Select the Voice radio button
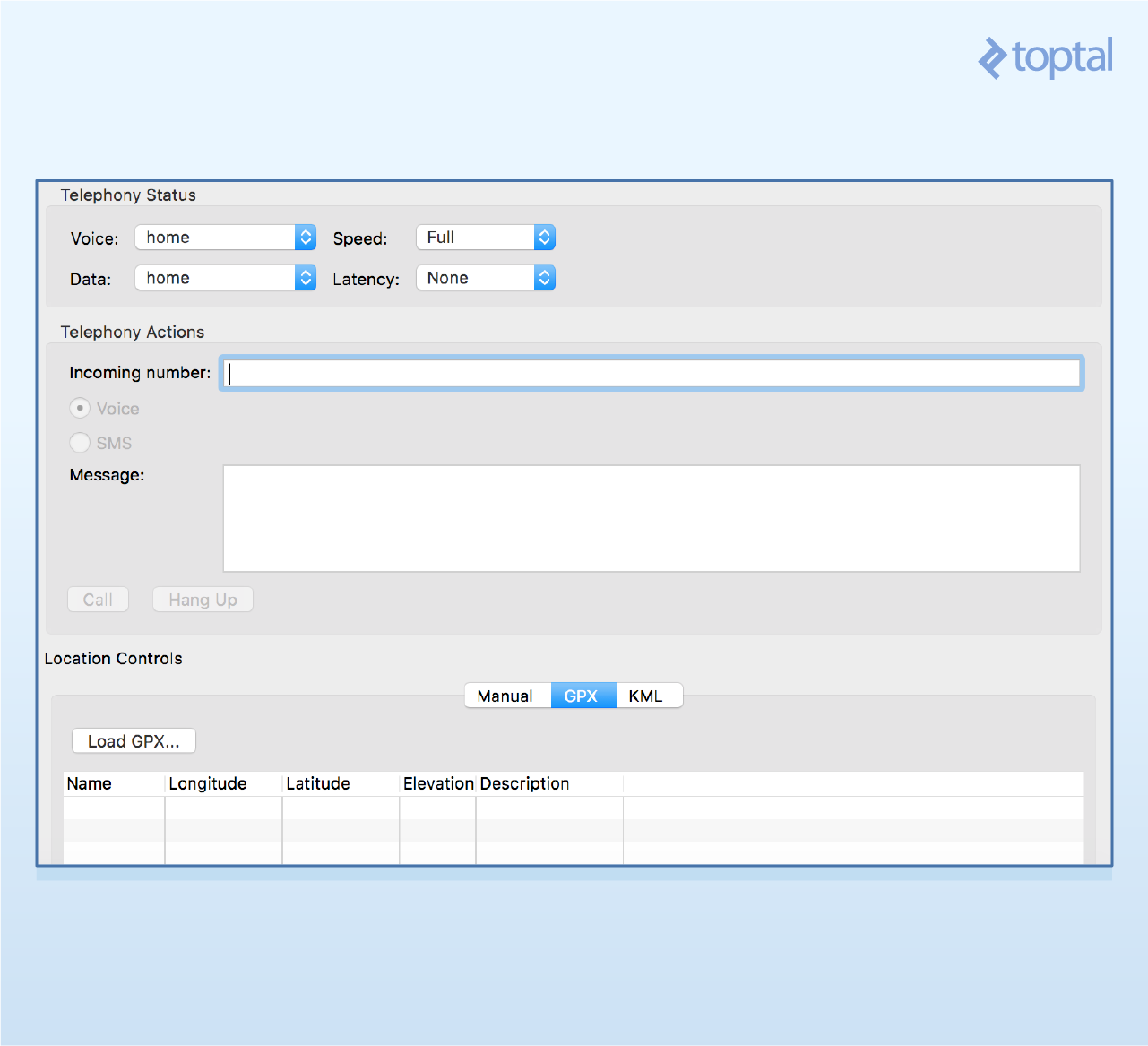The image size is (1148, 1046). 80,408
